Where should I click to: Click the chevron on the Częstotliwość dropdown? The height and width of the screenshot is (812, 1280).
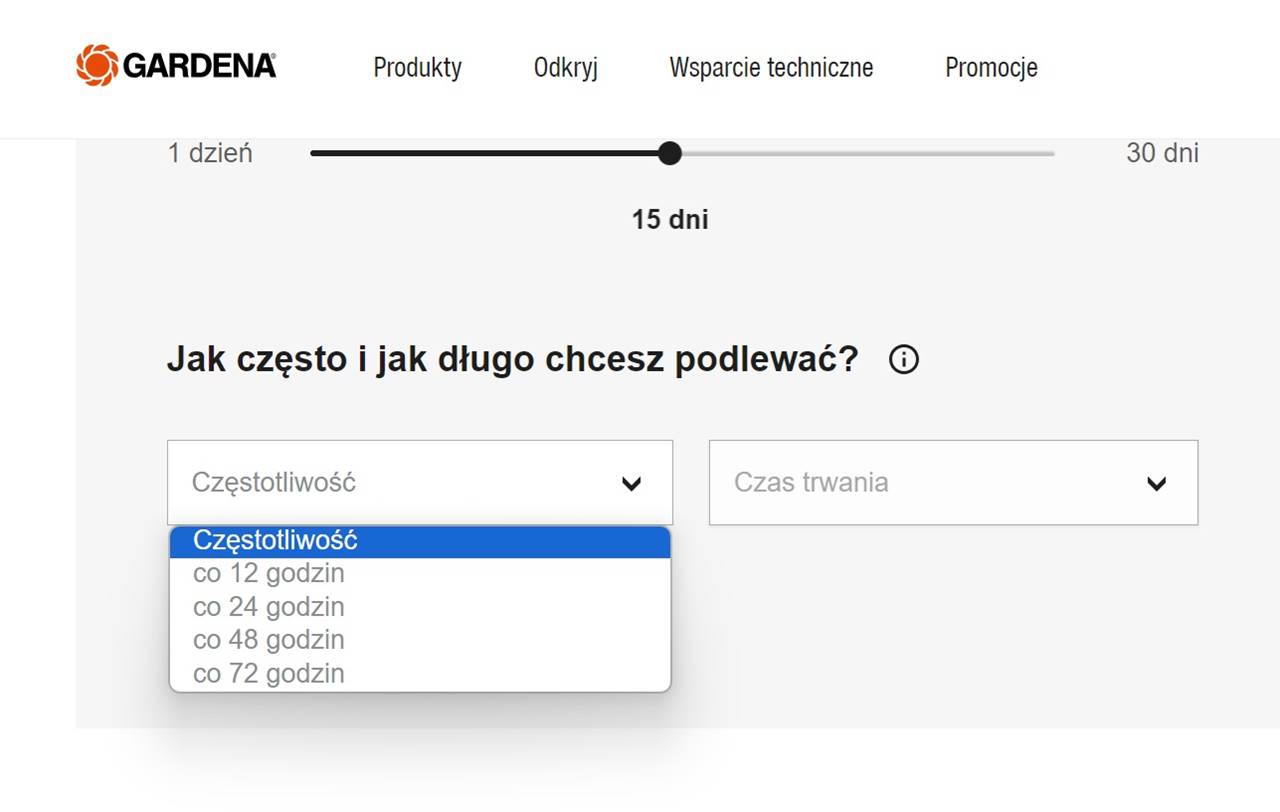[632, 483]
